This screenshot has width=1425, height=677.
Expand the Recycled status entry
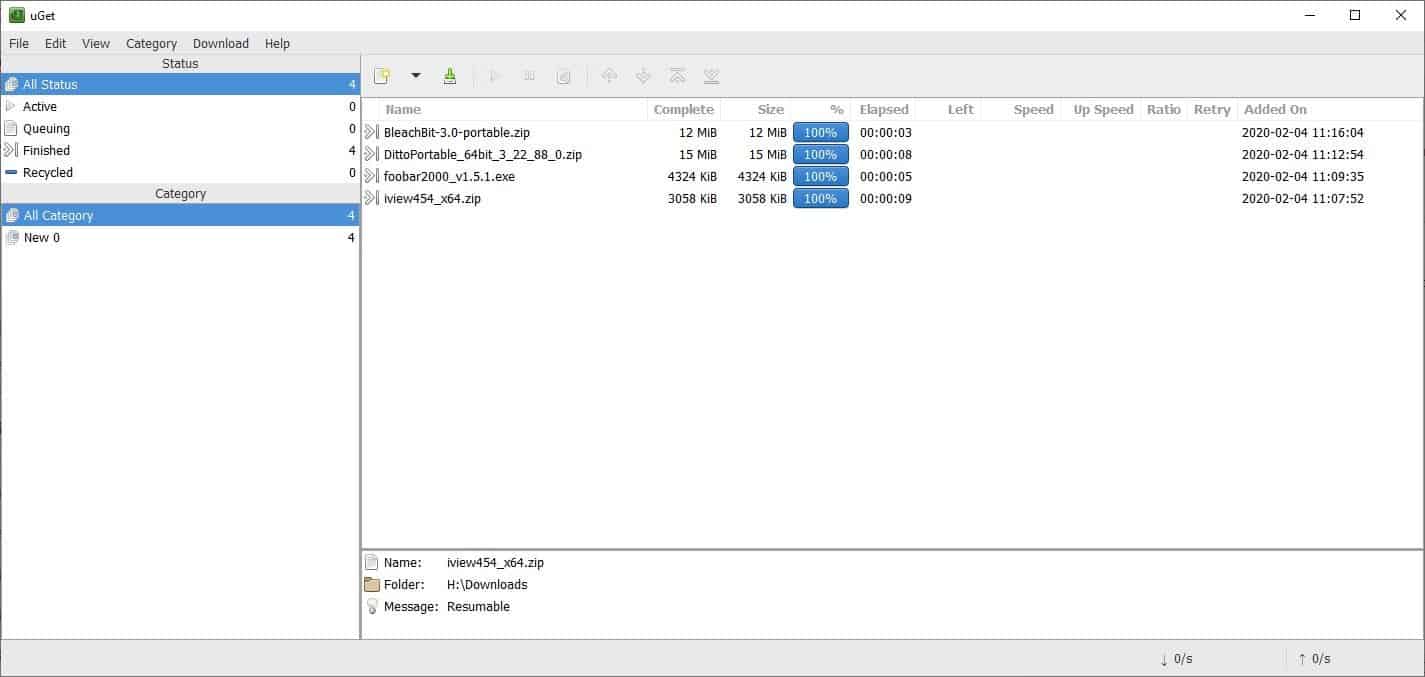point(47,172)
